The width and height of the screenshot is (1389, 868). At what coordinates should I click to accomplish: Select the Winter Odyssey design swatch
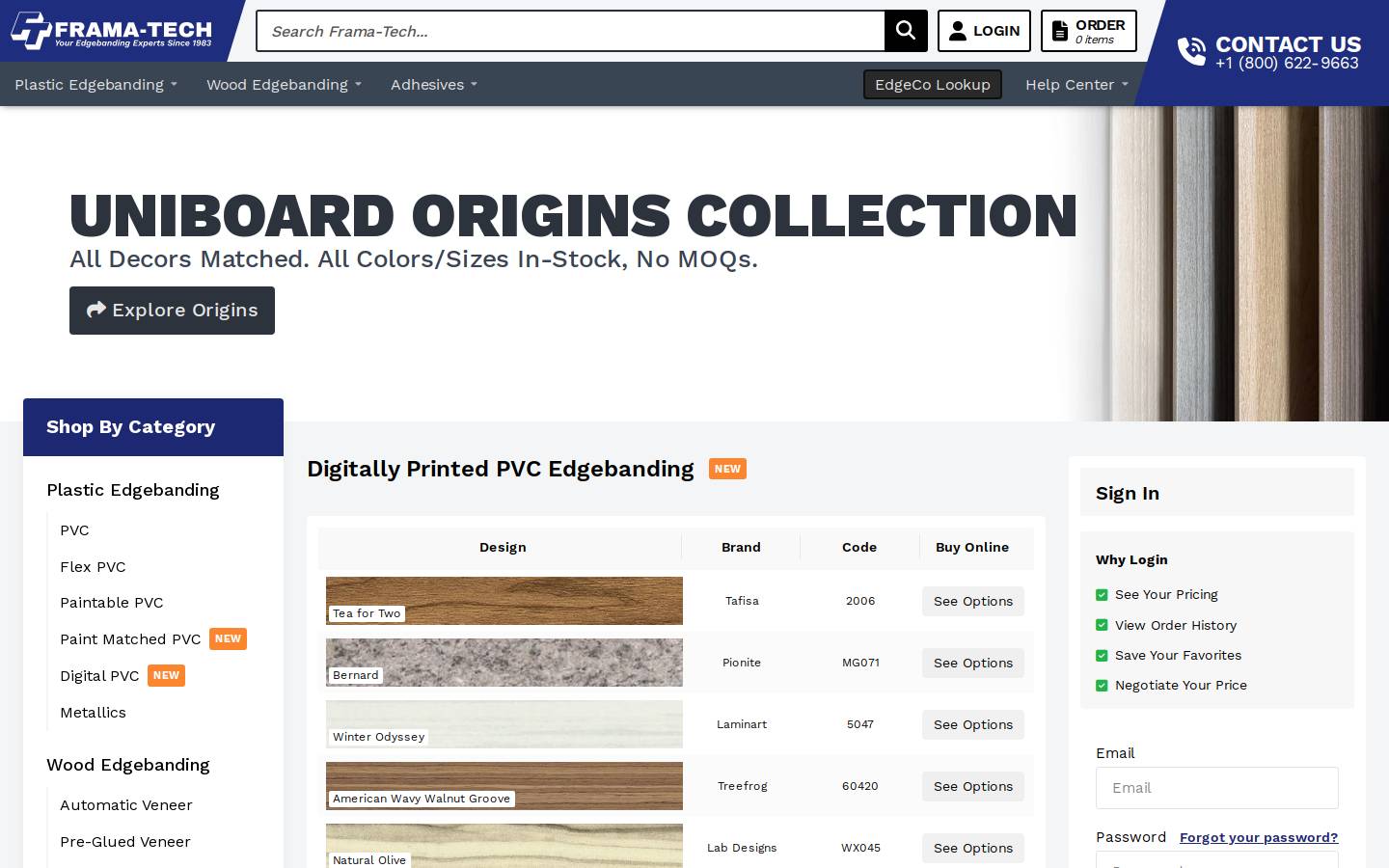coord(504,724)
